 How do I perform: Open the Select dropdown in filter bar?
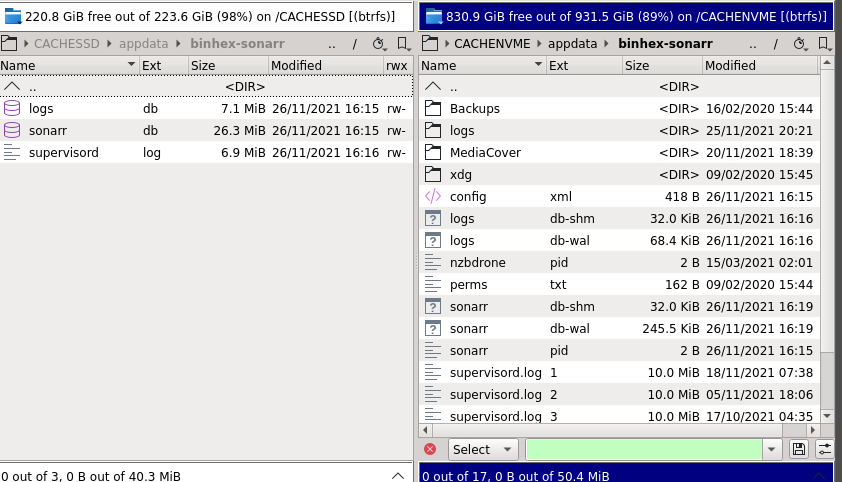coord(483,449)
